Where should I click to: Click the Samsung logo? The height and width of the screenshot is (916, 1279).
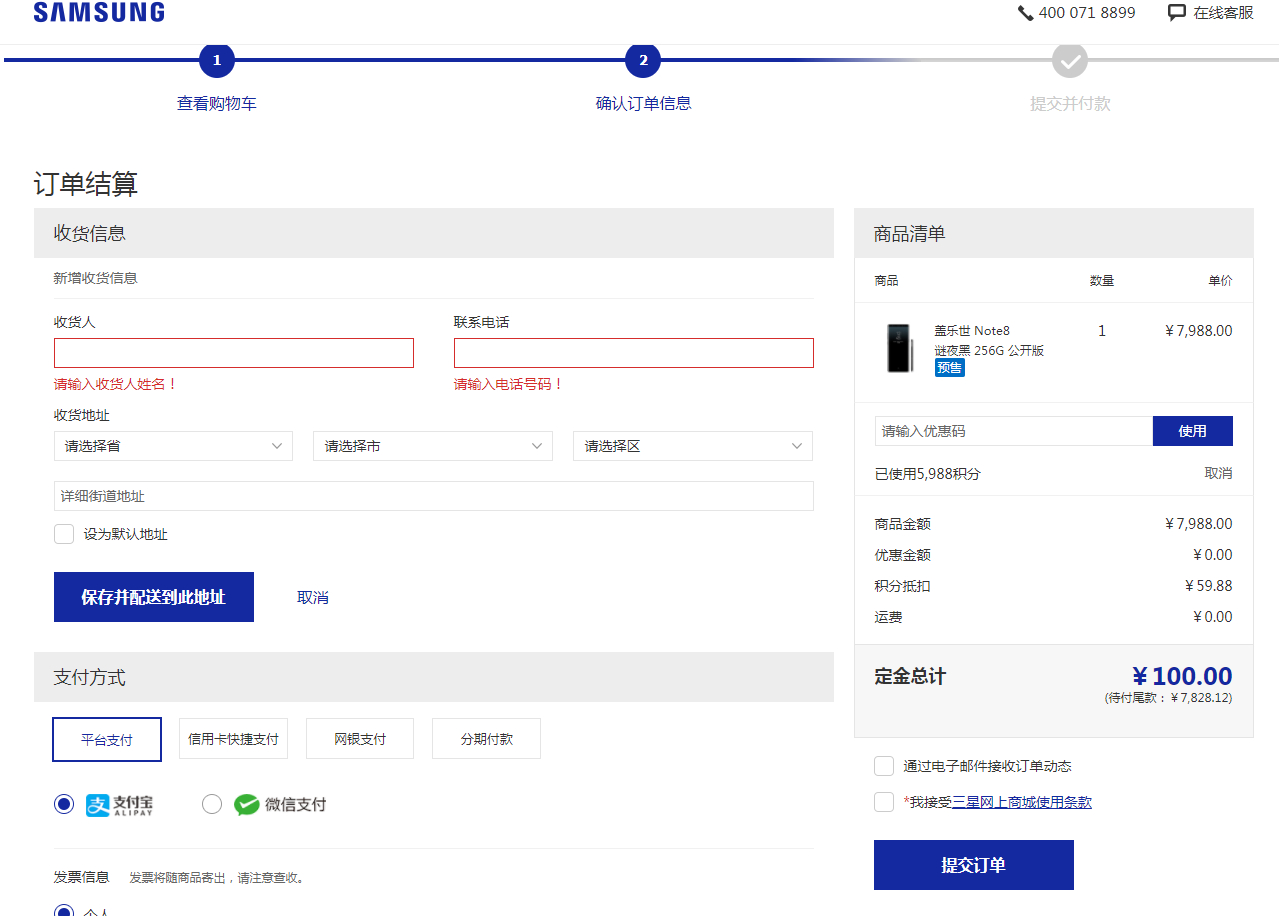[99, 12]
